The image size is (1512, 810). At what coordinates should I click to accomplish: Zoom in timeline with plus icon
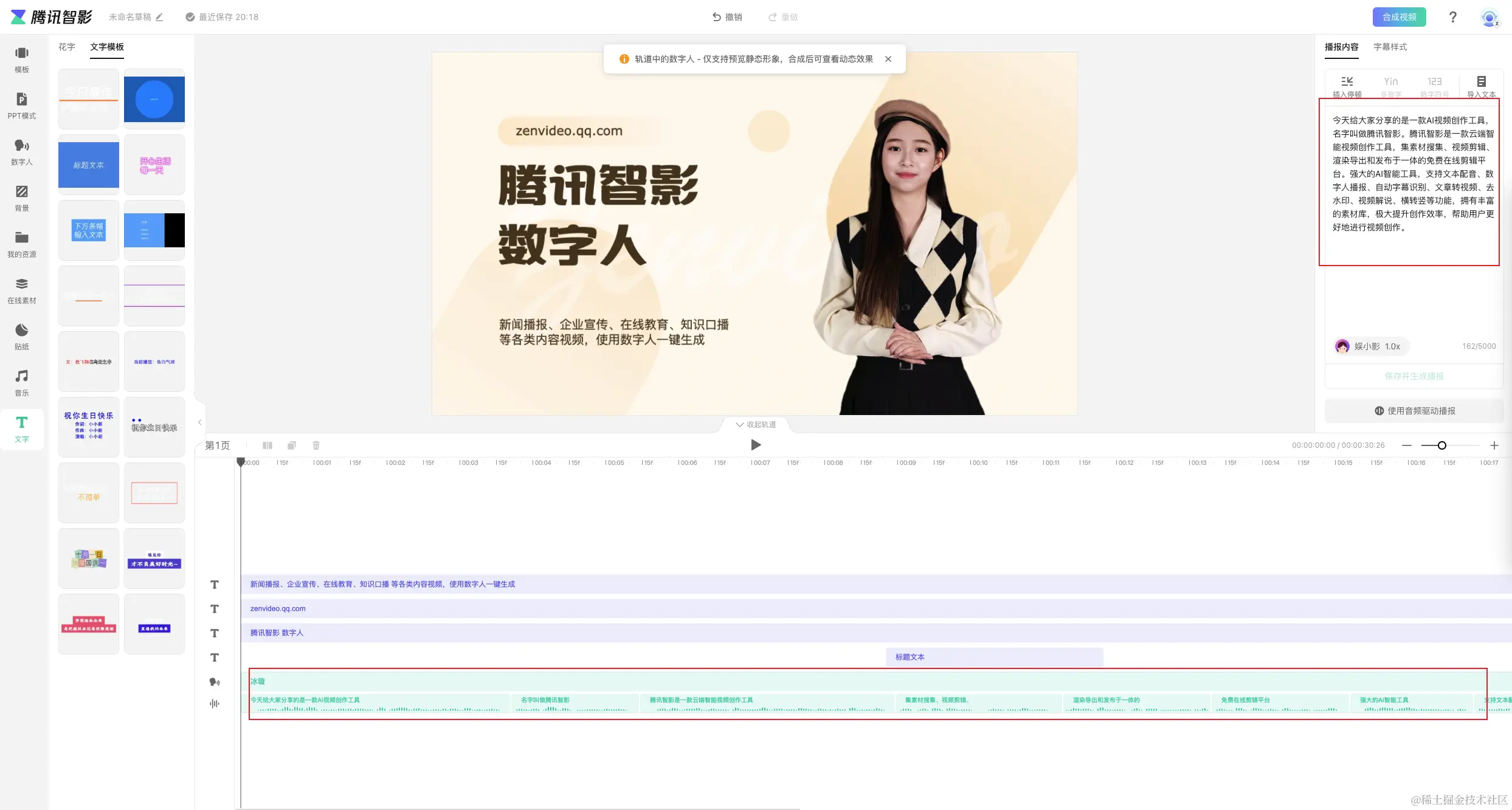click(1494, 445)
